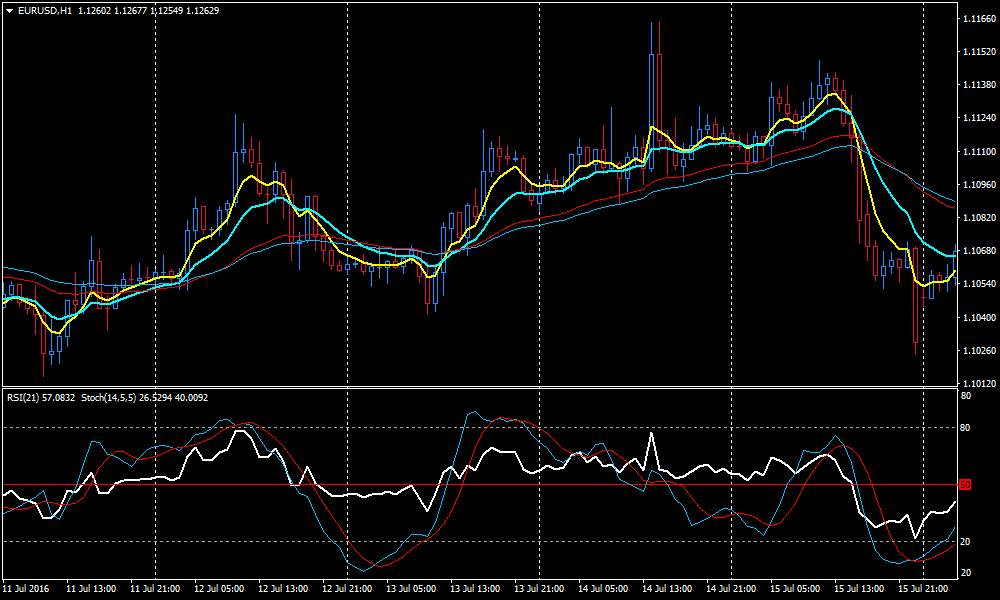Click the EURUSD,H1 symbol label

[x=45, y=10]
